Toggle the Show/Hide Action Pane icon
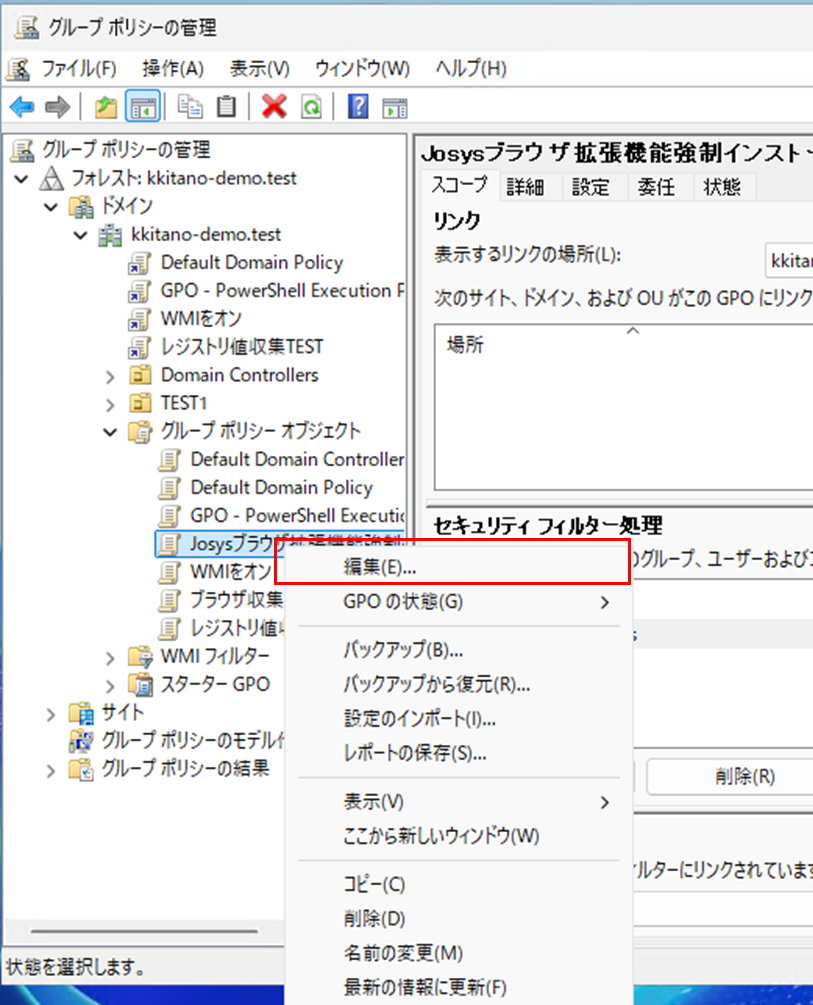 (x=395, y=107)
